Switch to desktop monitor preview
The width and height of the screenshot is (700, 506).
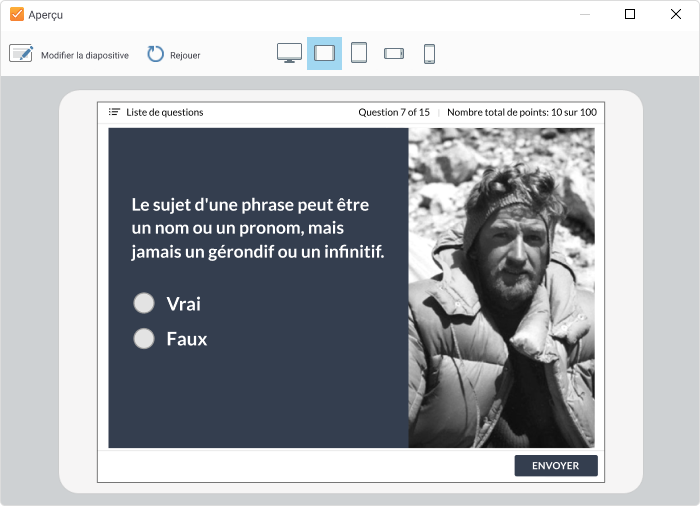(x=289, y=53)
